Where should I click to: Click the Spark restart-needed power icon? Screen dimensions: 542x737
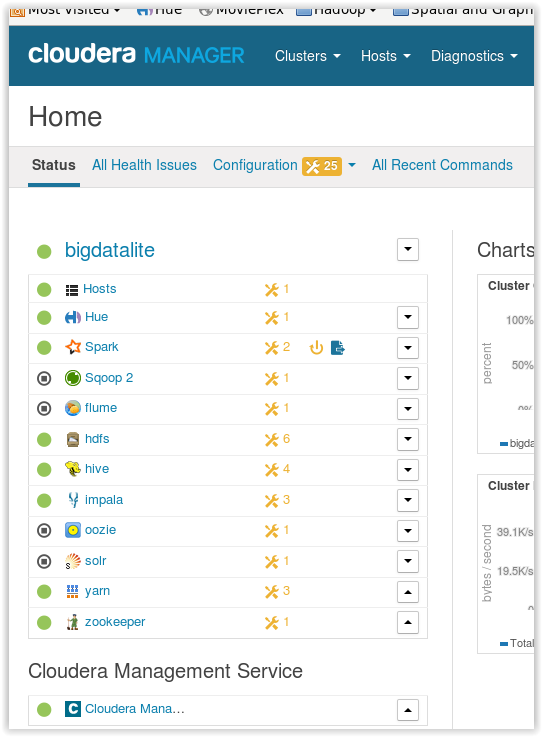click(x=316, y=348)
